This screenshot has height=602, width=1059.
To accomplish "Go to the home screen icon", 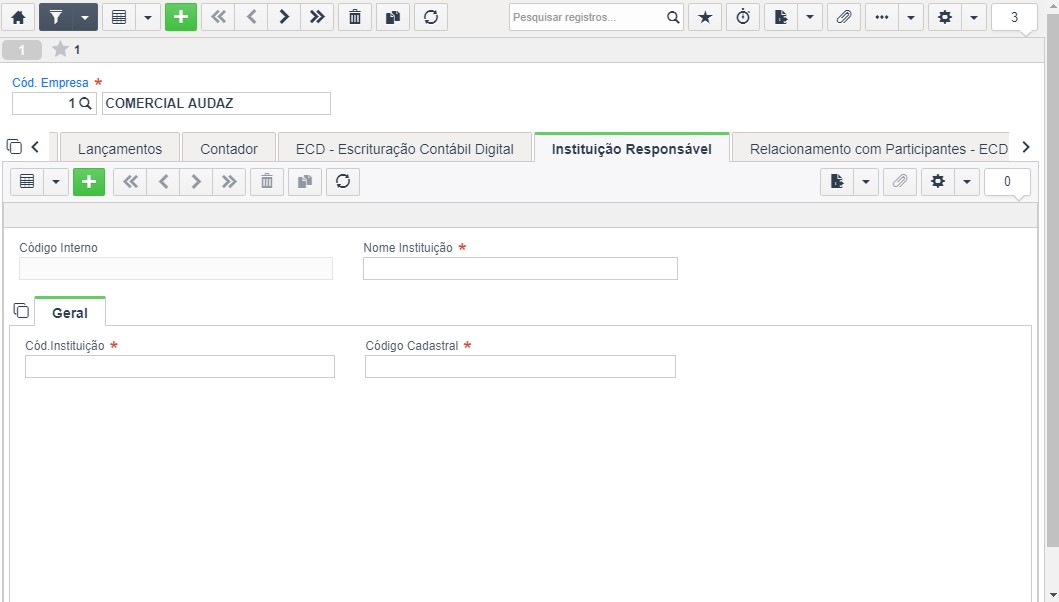I will pos(18,17).
